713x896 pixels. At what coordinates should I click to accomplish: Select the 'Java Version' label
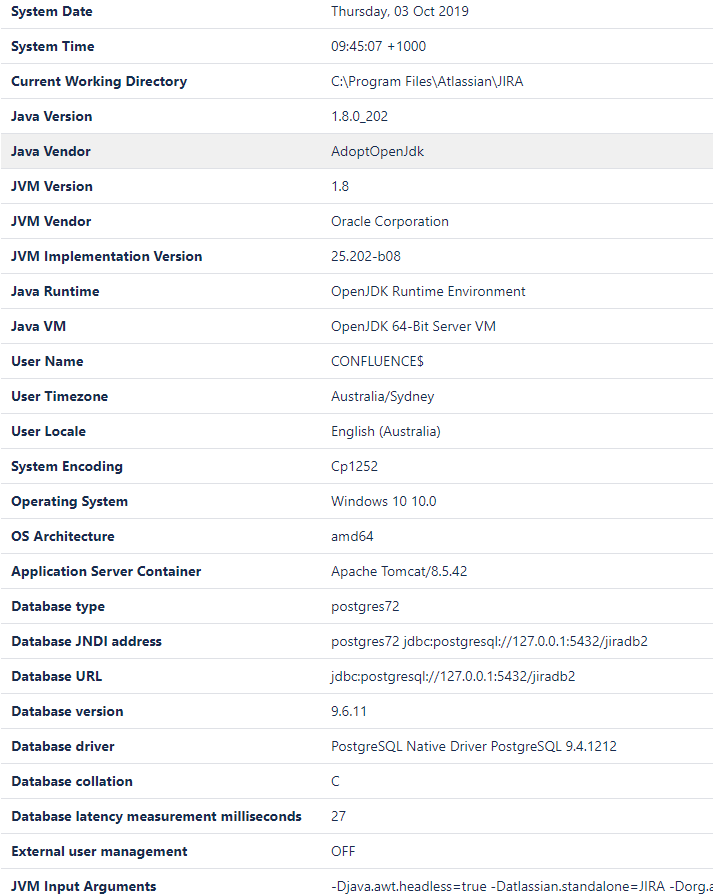[51, 116]
